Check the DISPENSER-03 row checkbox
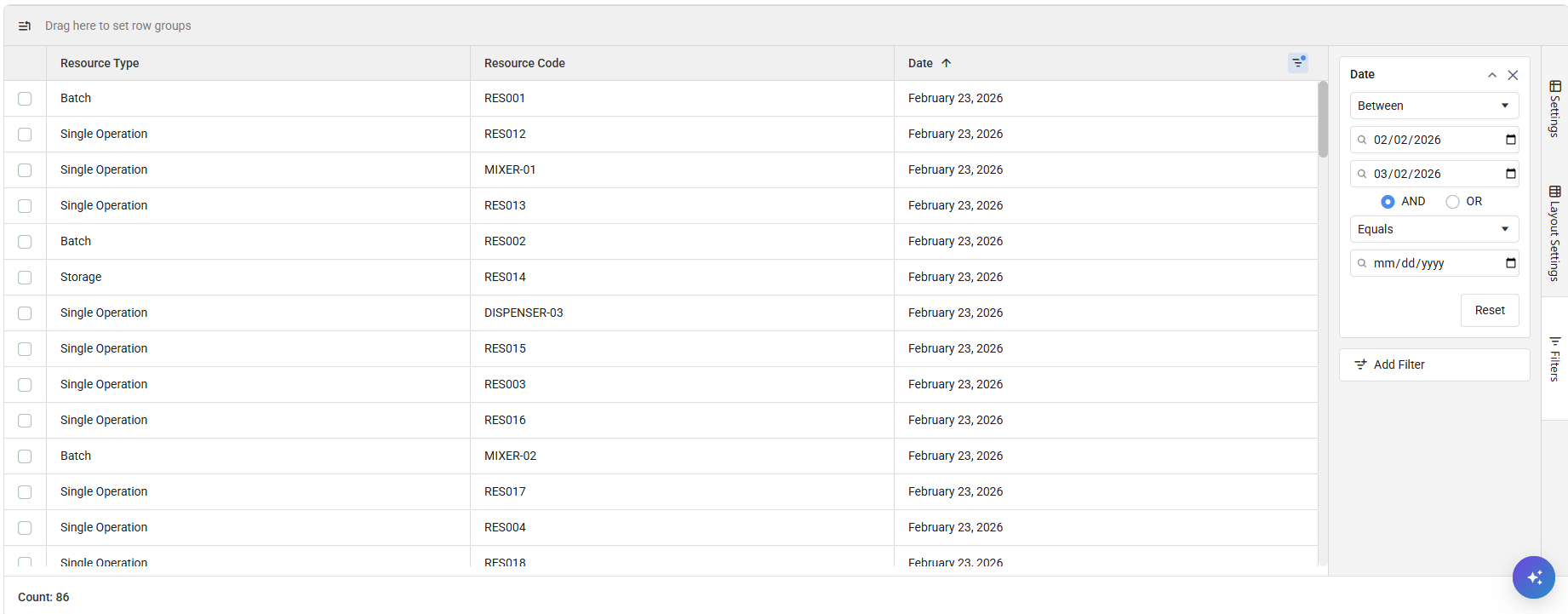1568x614 pixels. click(25, 313)
